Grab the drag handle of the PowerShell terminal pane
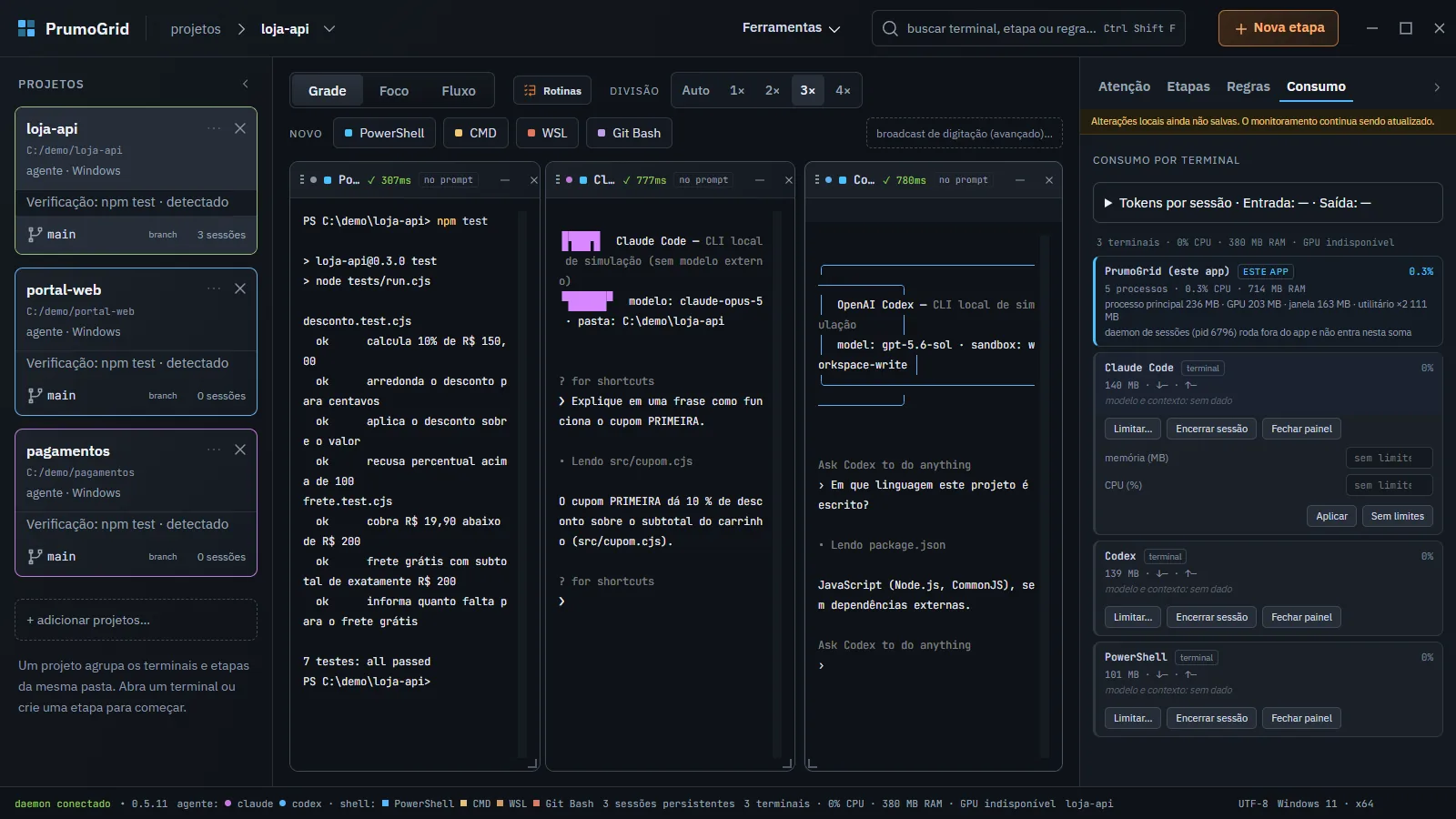1456x819 pixels. pyautogui.click(x=302, y=180)
